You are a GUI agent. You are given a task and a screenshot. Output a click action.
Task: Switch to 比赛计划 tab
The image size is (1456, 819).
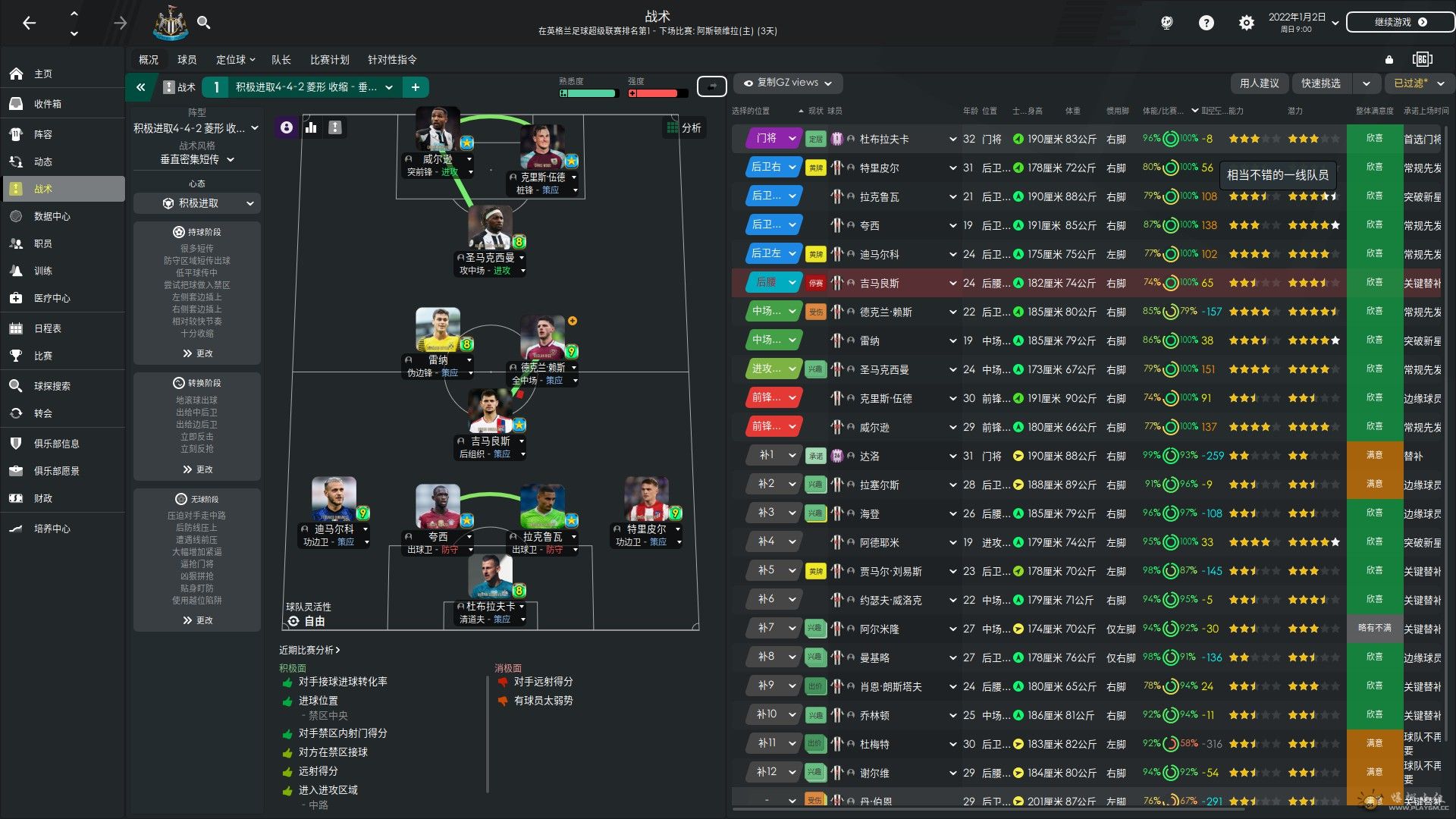click(x=329, y=60)
